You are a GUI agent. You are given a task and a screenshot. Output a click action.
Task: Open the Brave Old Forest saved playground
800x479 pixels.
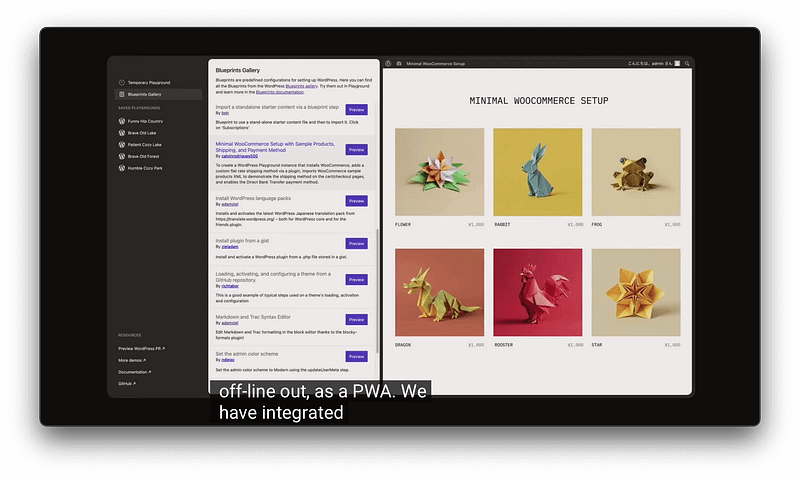point(143,157)
